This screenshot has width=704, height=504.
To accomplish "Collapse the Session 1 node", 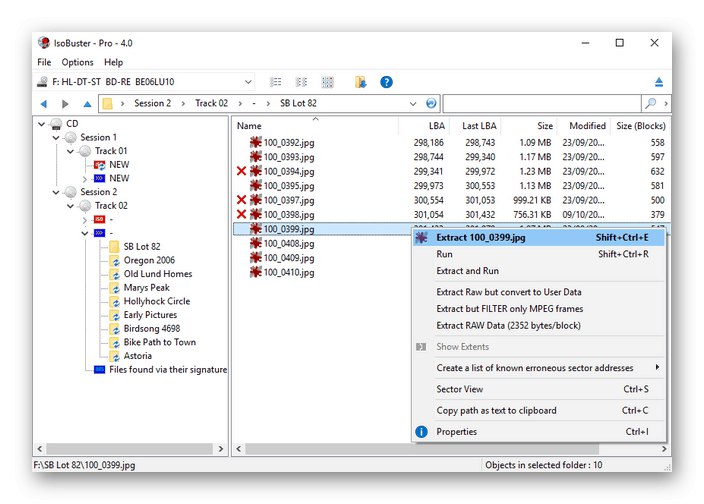I will tap(56, 138).
